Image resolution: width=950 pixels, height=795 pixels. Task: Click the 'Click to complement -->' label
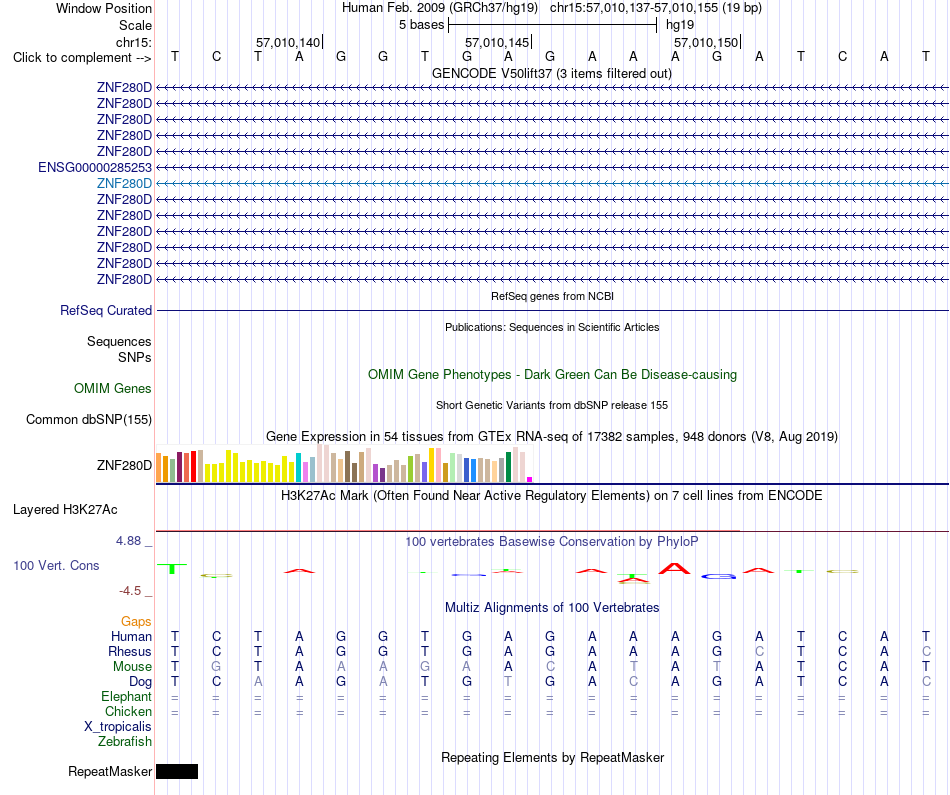[82, 58]
